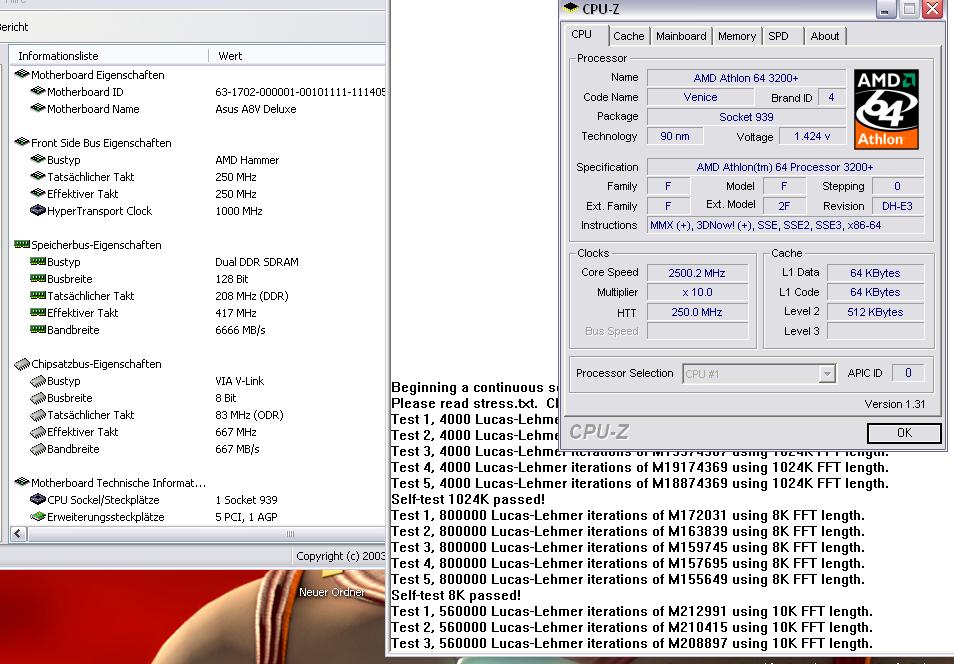The width and height of the screenshot is (954, 664).
Task: Minimize the CPU-Z window
Action: (x=885, y=9)
